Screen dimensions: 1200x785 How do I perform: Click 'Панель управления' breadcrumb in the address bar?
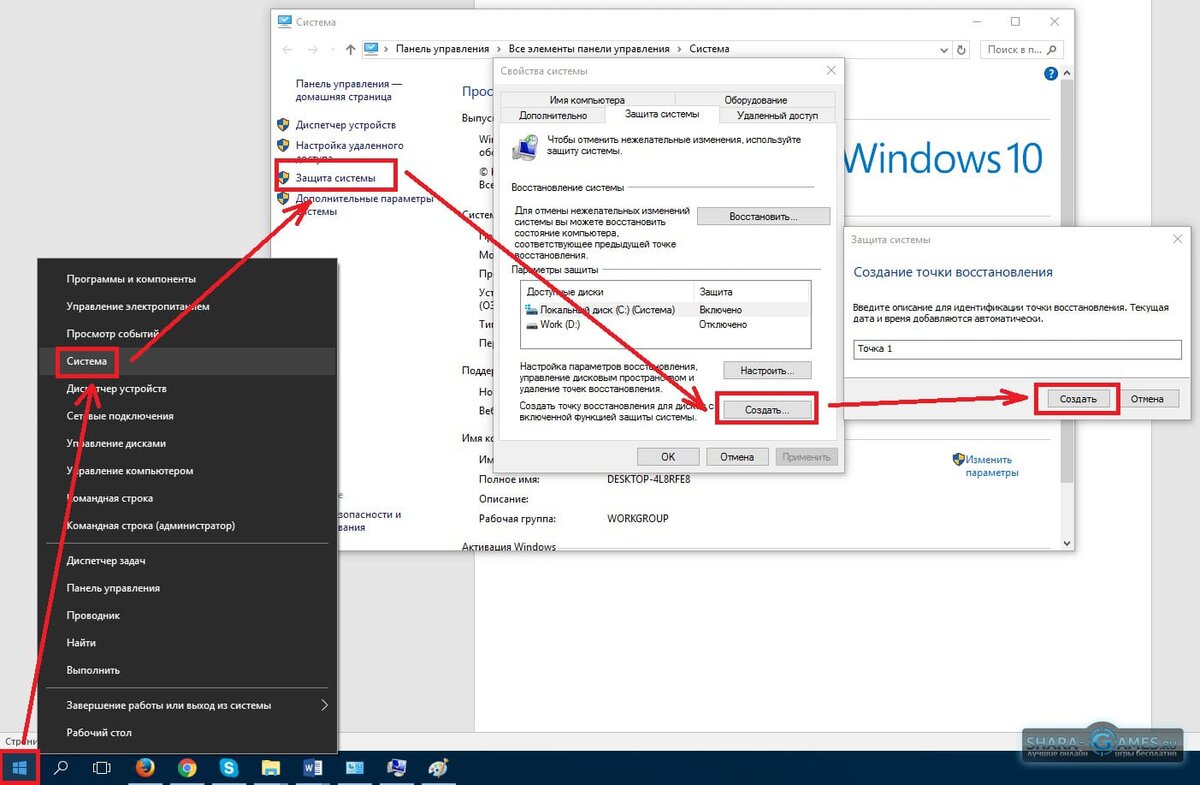[442, 49]
